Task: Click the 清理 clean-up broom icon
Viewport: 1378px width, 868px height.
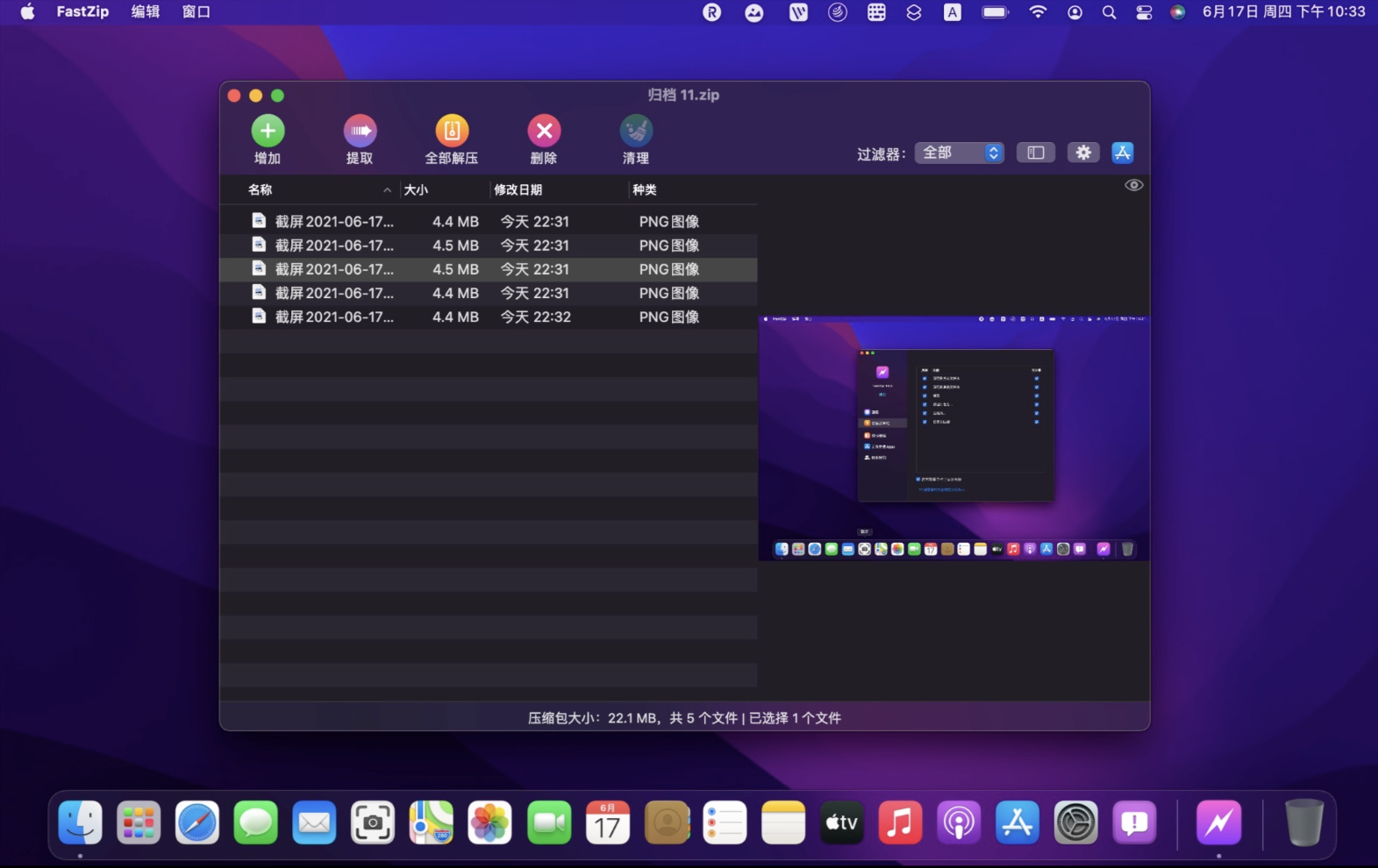Action: pos(636,131)
